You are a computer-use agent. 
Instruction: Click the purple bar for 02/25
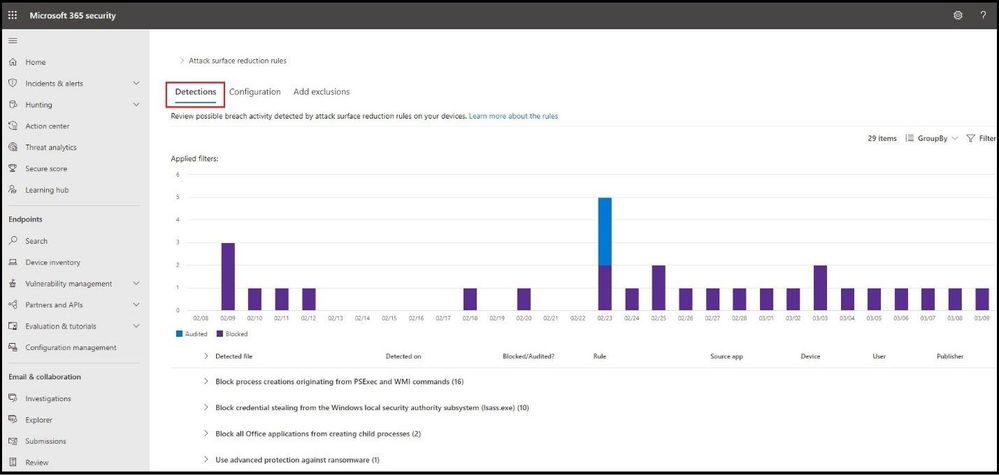(x=659, y=288)
